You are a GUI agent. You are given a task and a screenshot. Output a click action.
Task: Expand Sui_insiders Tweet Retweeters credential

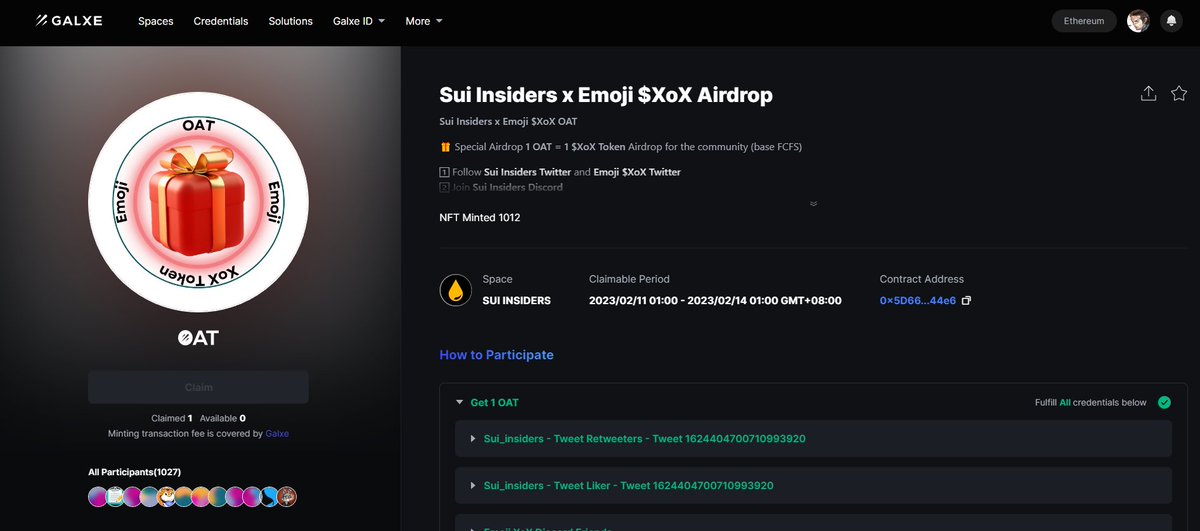[812, 438]
